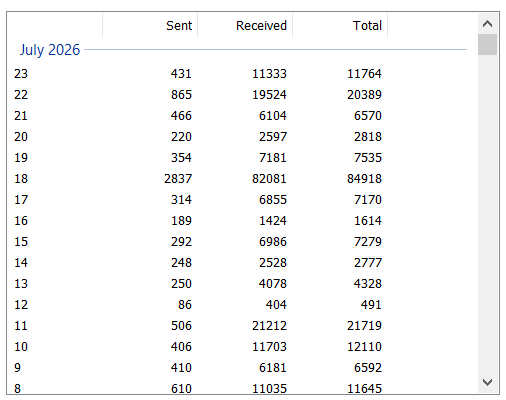Screen dimensions: 506x400
Task: Click the vertical scrollbar thumb
Action: click(487, 44)
